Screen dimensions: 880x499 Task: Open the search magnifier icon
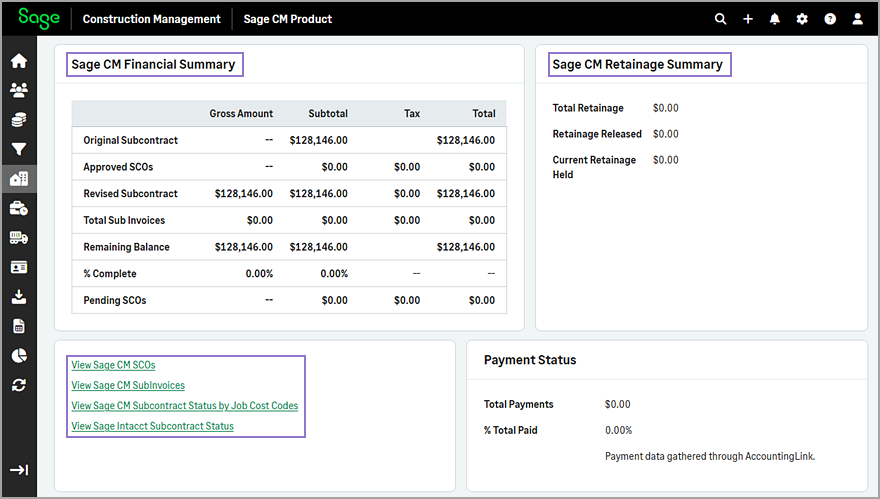coord(720,19)
